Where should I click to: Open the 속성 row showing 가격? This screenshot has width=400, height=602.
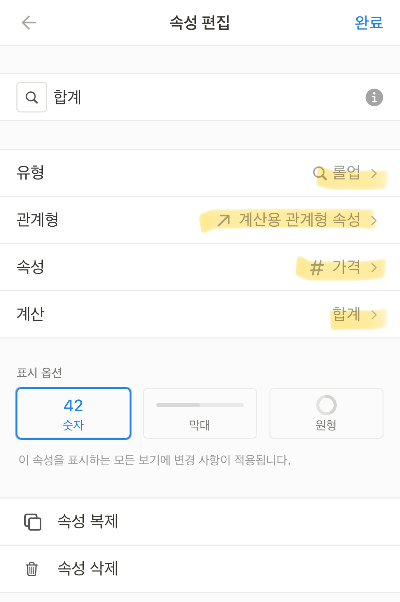(200, 267)
